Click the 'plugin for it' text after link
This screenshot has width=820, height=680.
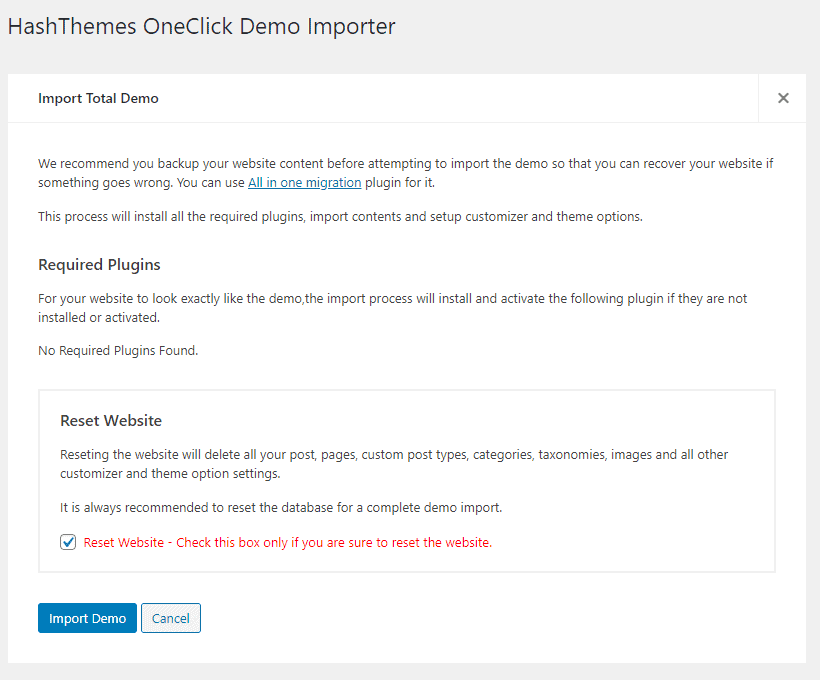point(400,183)
